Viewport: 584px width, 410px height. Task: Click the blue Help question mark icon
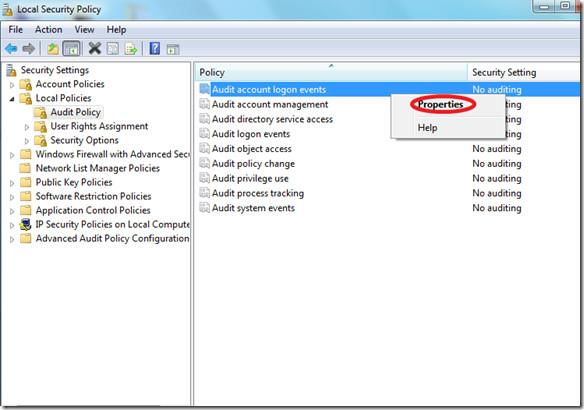coord(155,48)
